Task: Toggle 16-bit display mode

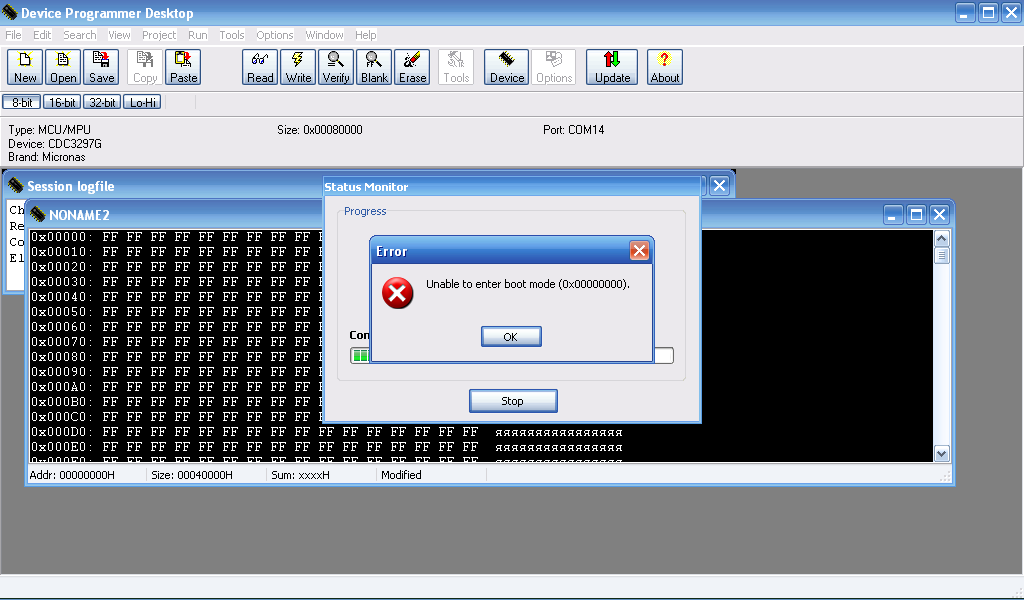Action: 62,103
